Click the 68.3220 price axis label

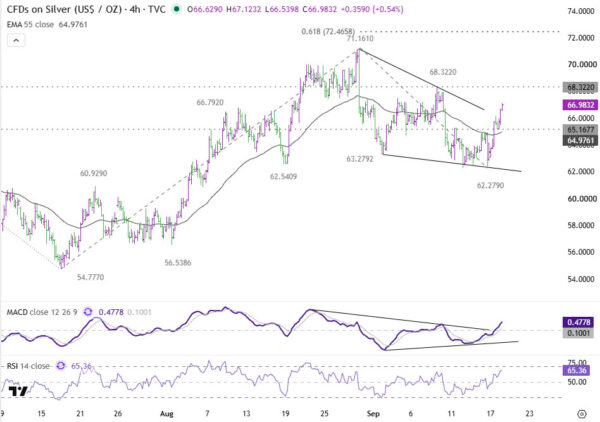point(580,87)
